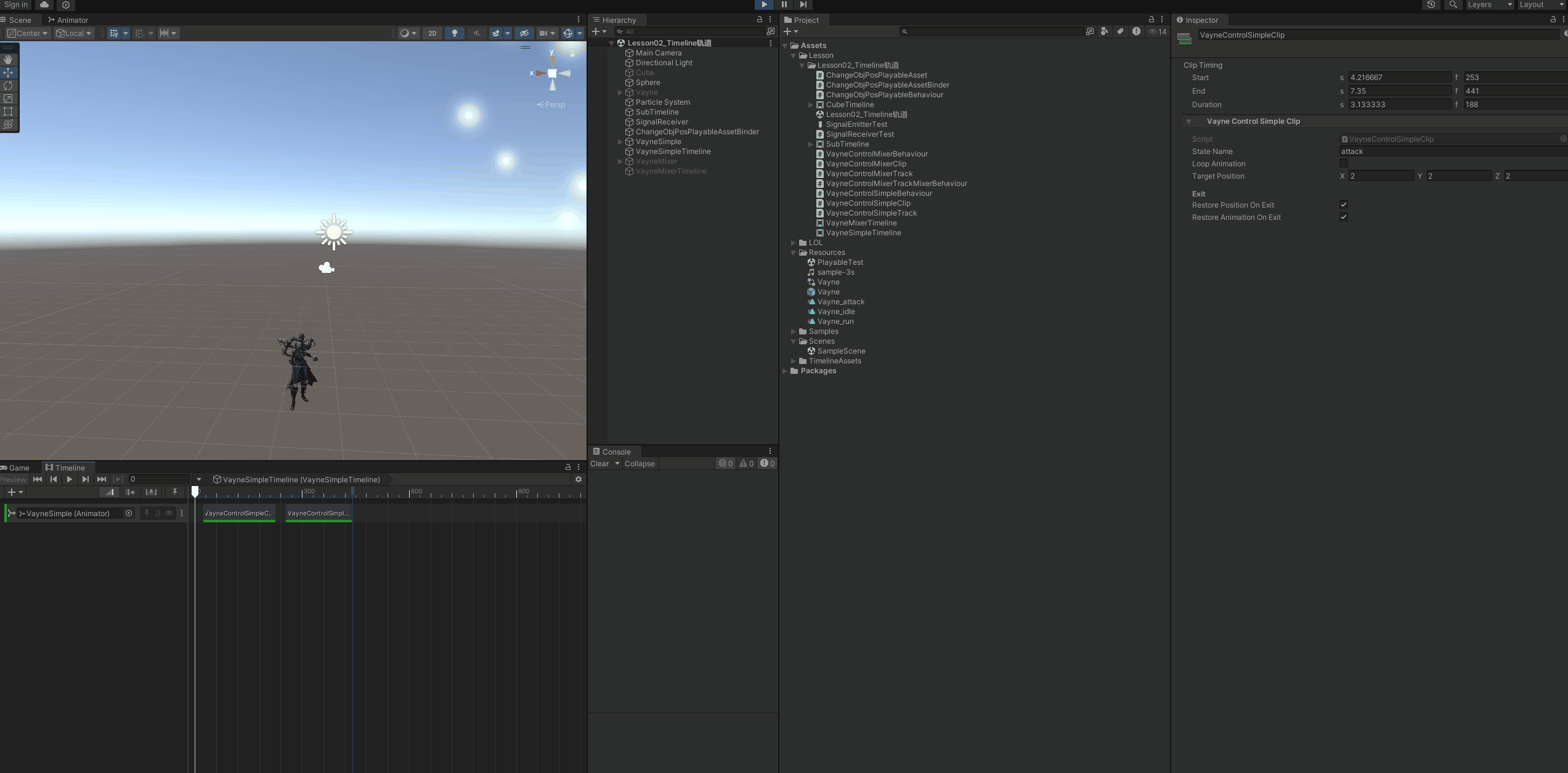The height and width of the screenshot is (773, 1568).
Task: Click the State Name input field
Action: click(x=1448, y=152)
